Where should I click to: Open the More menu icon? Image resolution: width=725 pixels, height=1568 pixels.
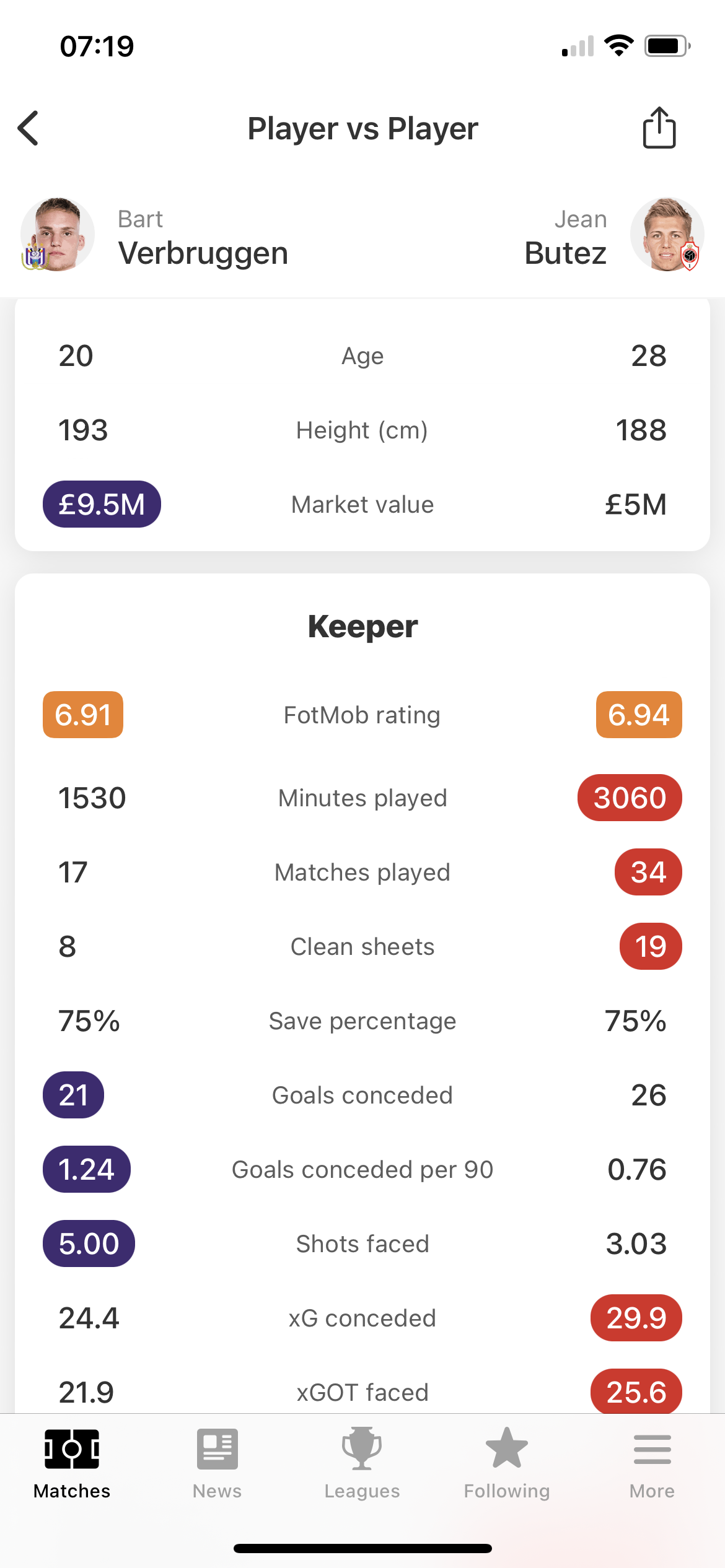(652, 1450)
